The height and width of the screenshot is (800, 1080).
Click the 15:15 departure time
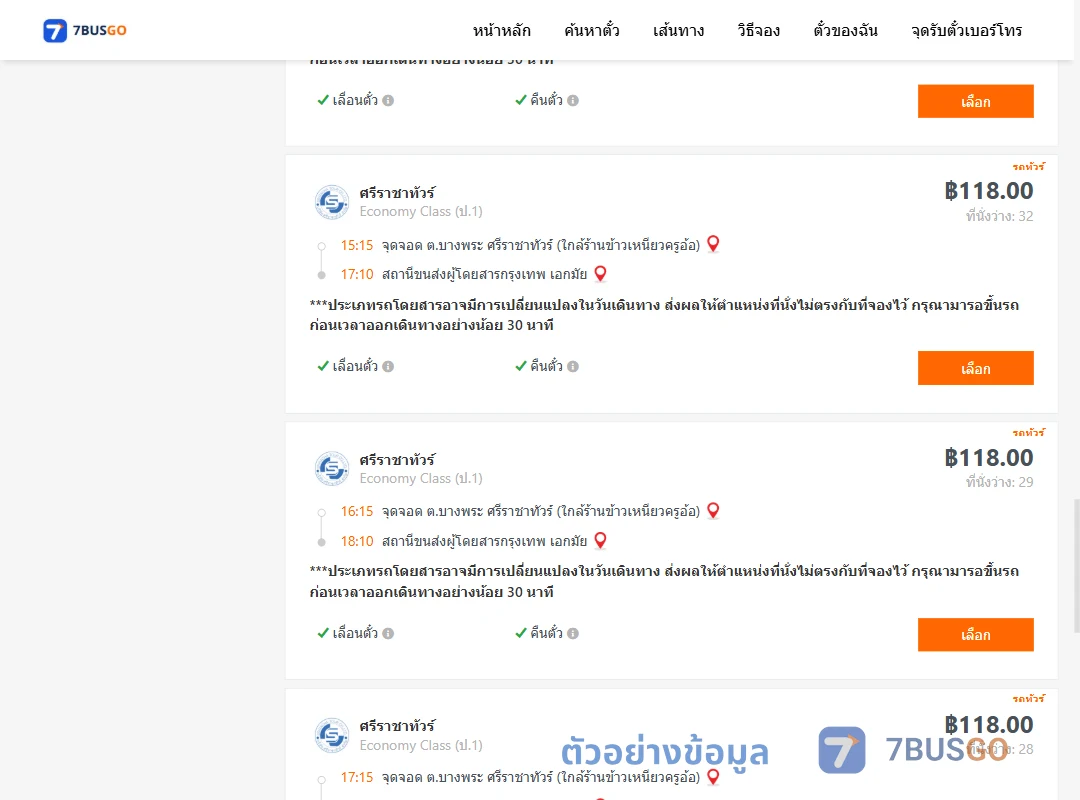(x=357, y=245)
